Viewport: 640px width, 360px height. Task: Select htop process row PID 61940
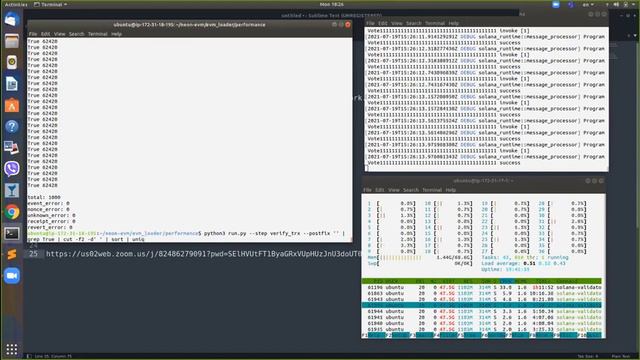pos(482,323)
